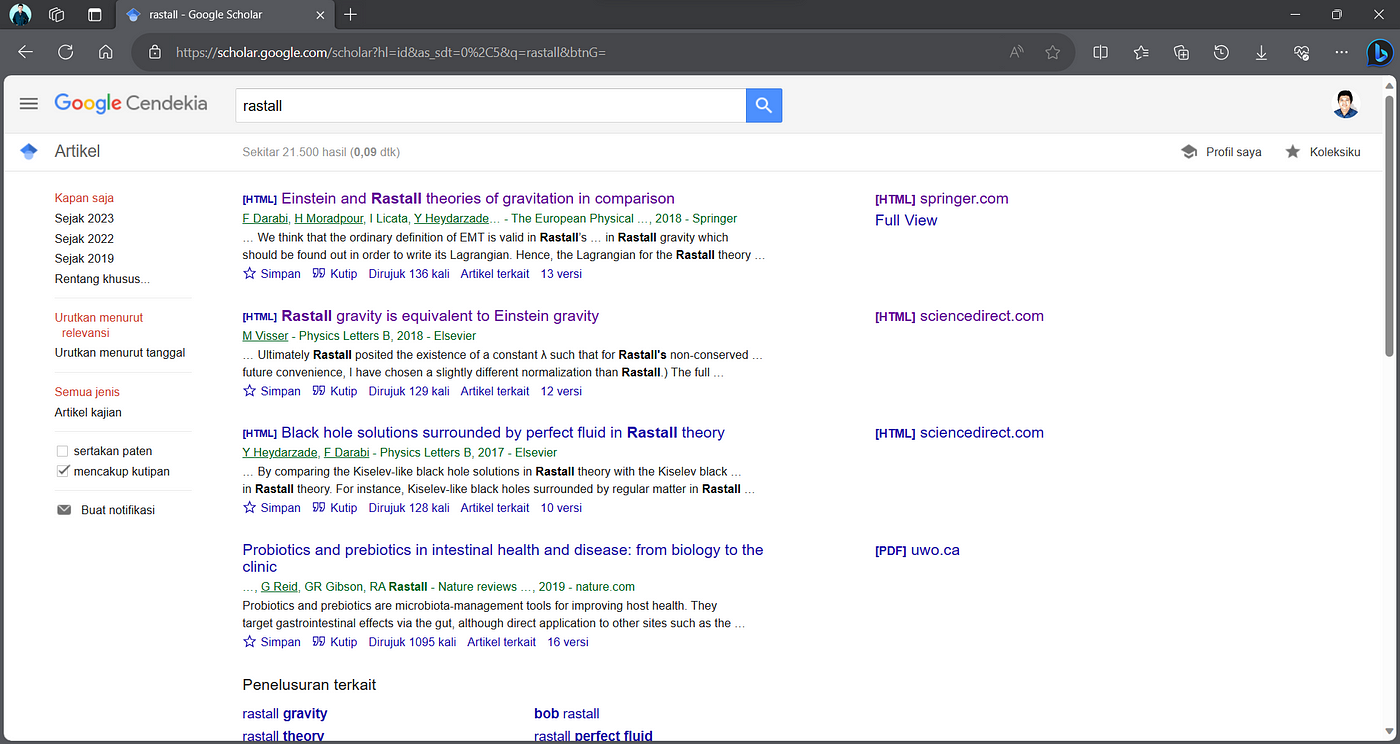
Task: Open author F Darabi in first result
Action: point(265,219)
